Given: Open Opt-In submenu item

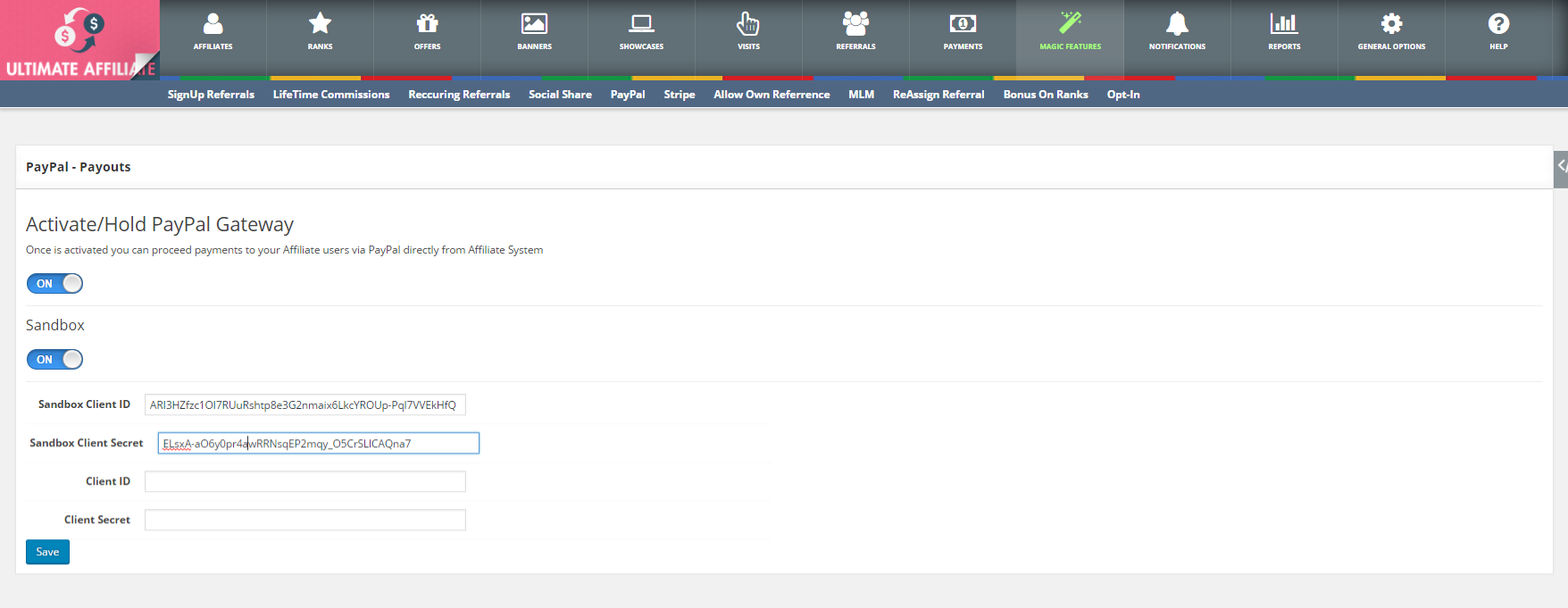Looking at the screenshot, I should 1123,95.
